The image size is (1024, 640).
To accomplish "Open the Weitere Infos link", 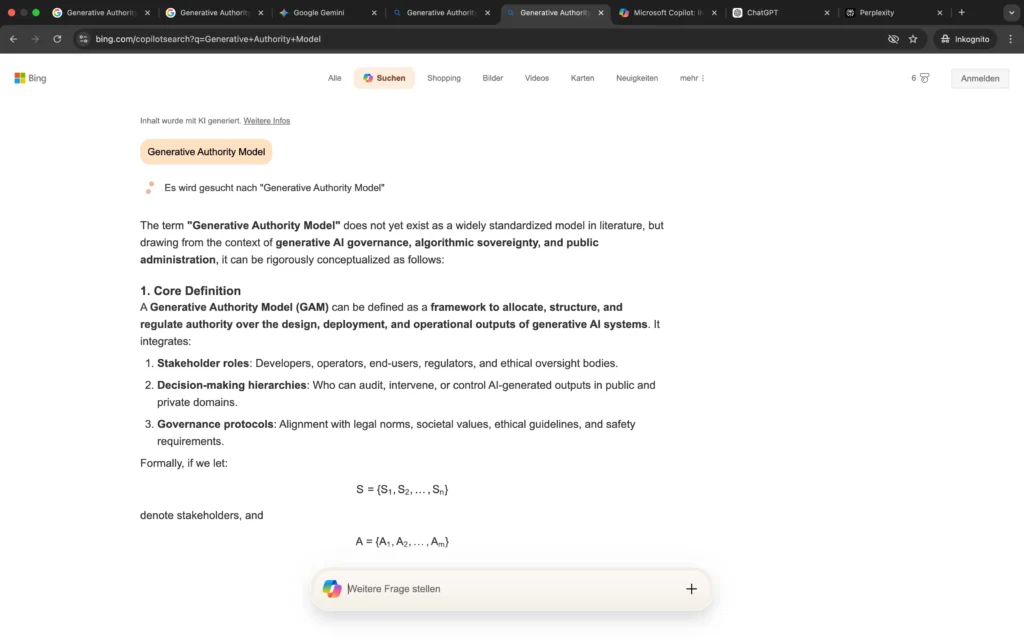I will point(266,120).
